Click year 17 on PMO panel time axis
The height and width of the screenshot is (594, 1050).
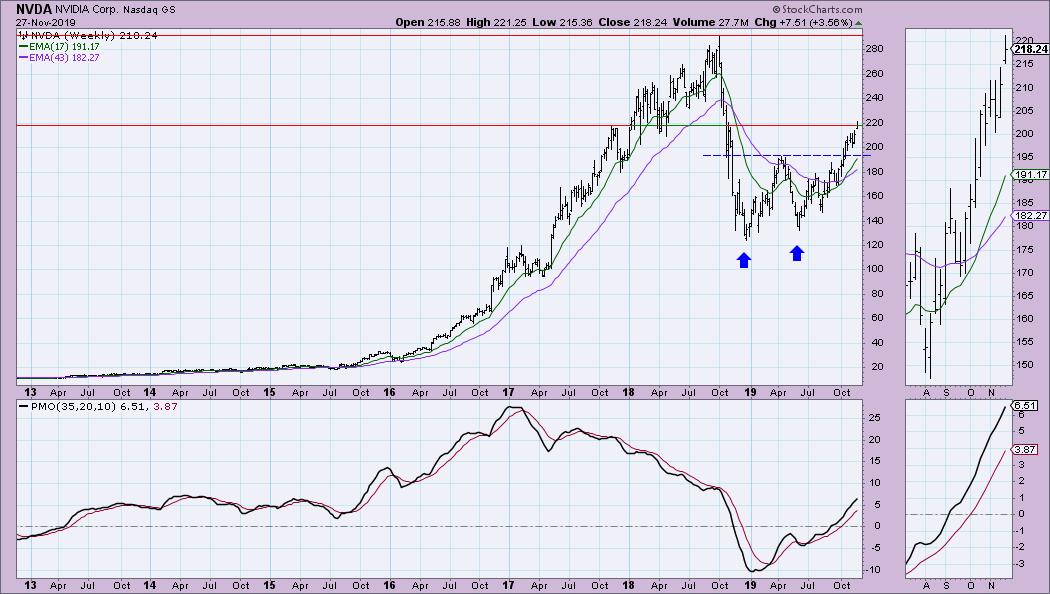click(x=508, y=585)
